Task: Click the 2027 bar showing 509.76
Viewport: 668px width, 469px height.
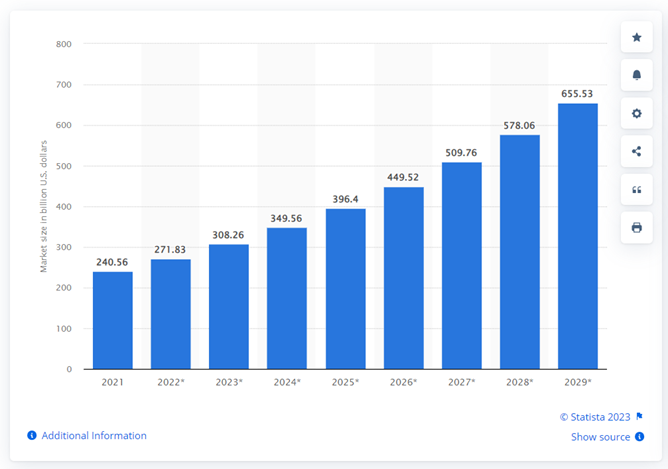Action: tap(462, 265)
